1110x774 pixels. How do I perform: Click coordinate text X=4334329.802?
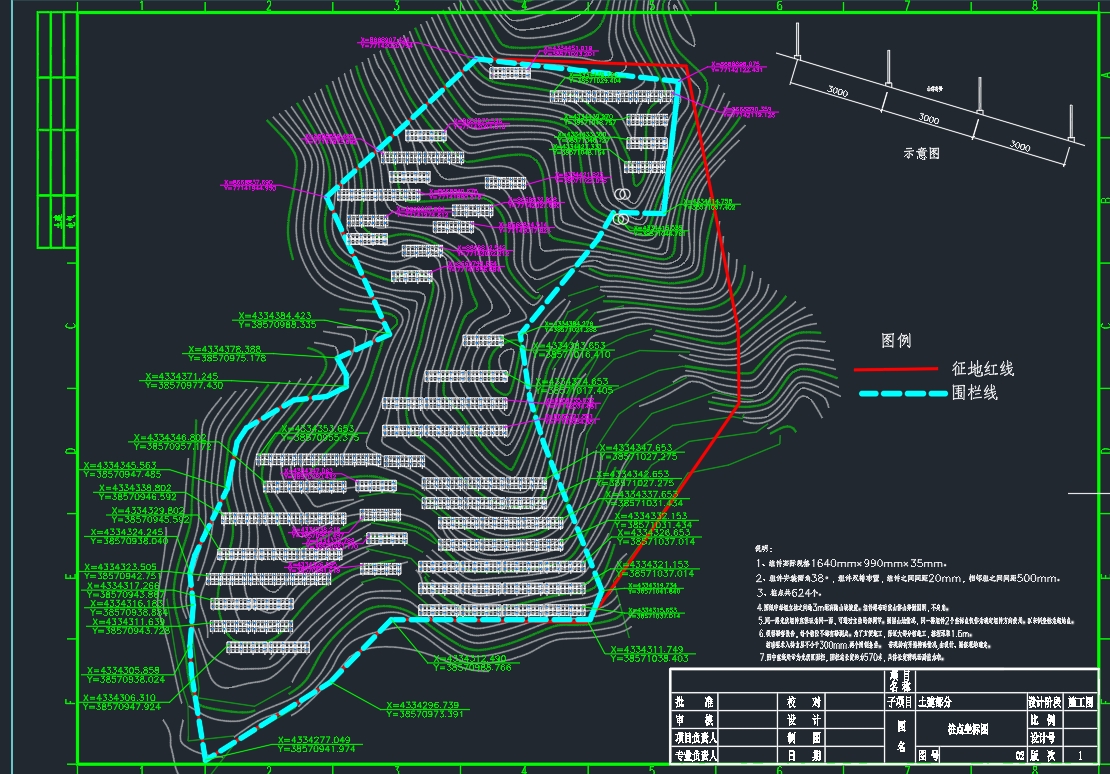[x=148, y=511]
